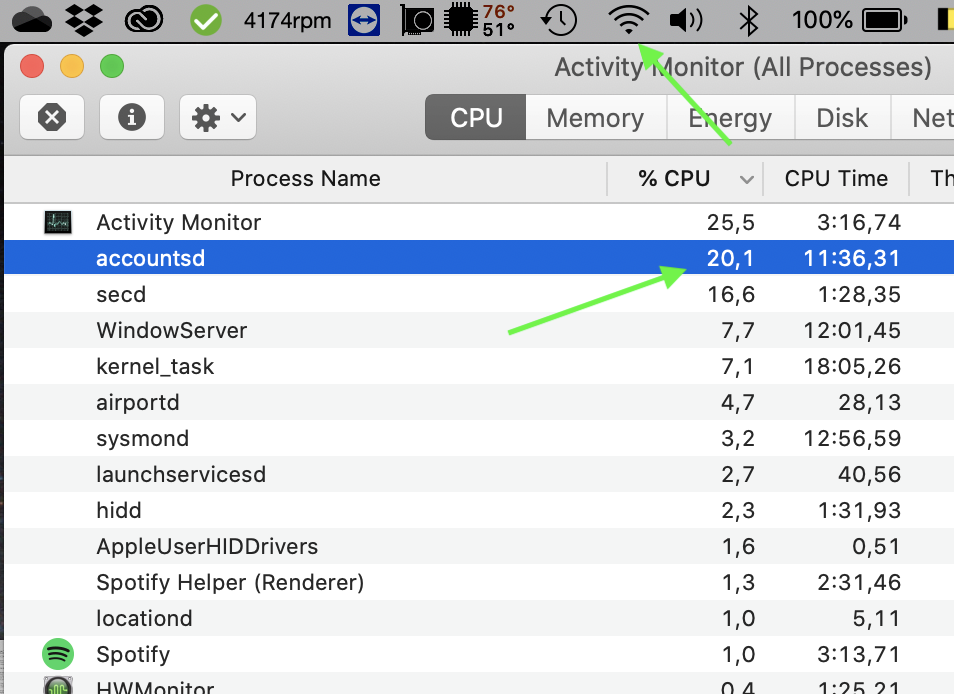Switch to the Memory tab
The height and width of the screenshot is (694, 954).
point(595,118)
